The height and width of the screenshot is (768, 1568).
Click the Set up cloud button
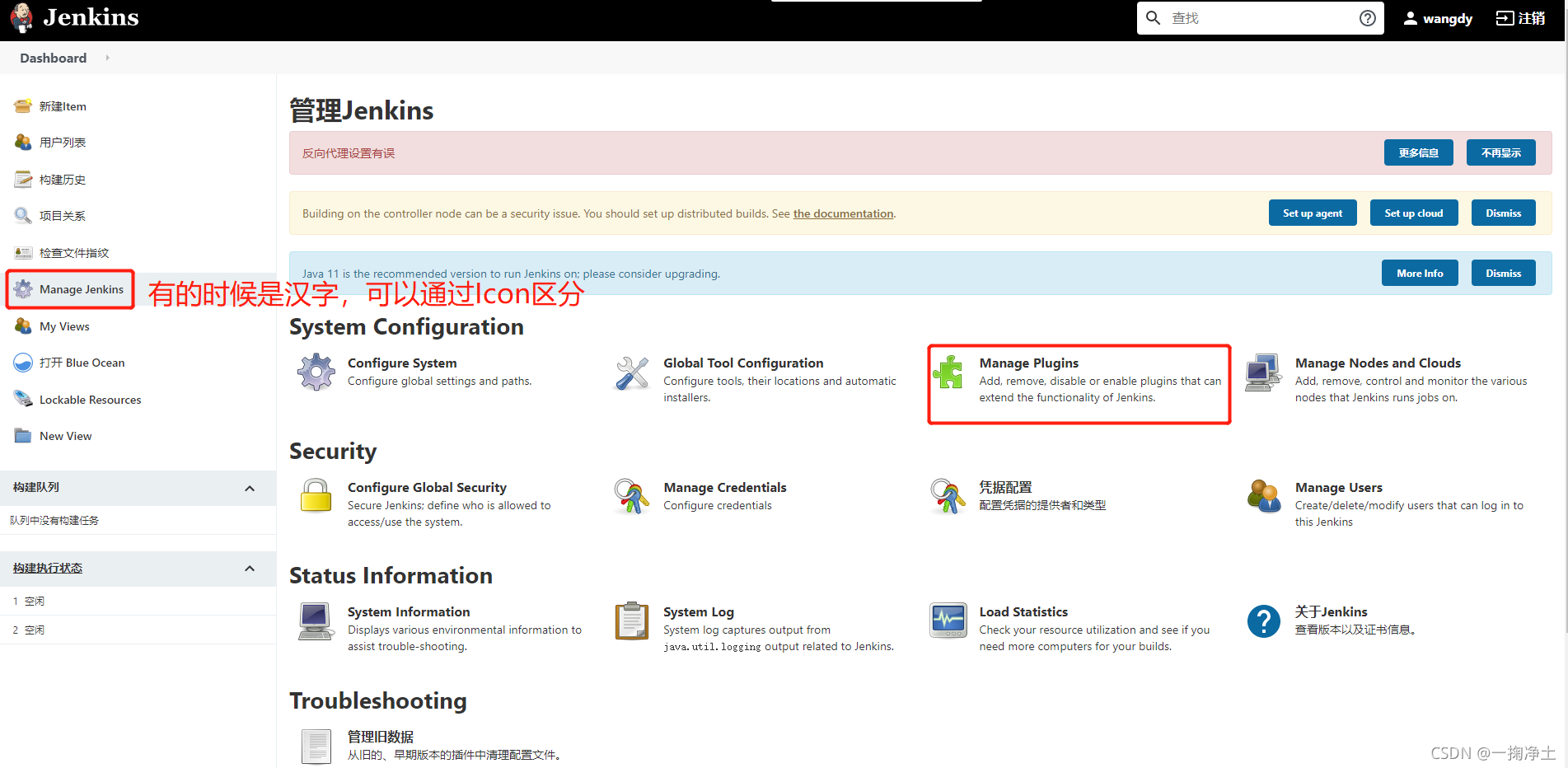(1413, 213)
